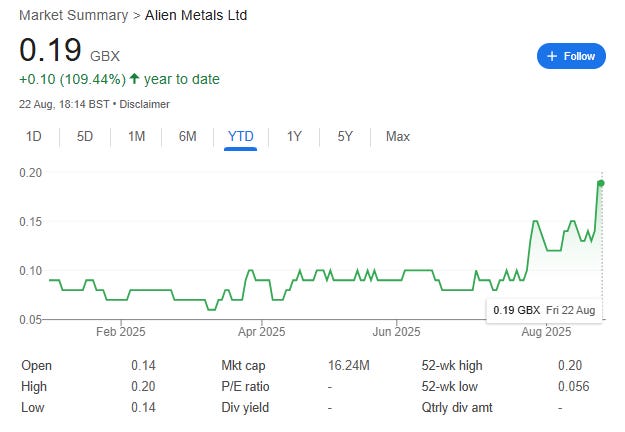Click the Aug 2025 axis label
Image resolution: width=625 pixels, height=432 pixels.
pyautogui.click(x=546, y=332)
